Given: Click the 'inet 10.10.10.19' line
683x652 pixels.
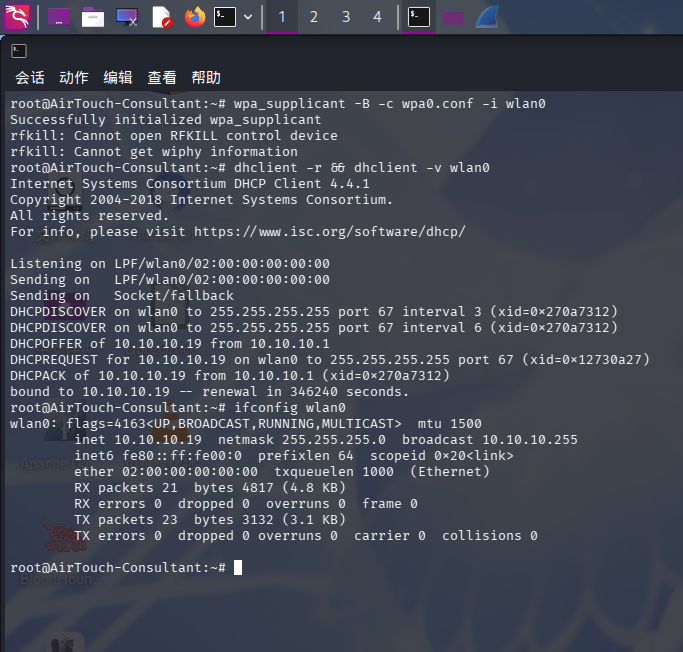Looking at the screenshot, I should click(x=326, y=440).
